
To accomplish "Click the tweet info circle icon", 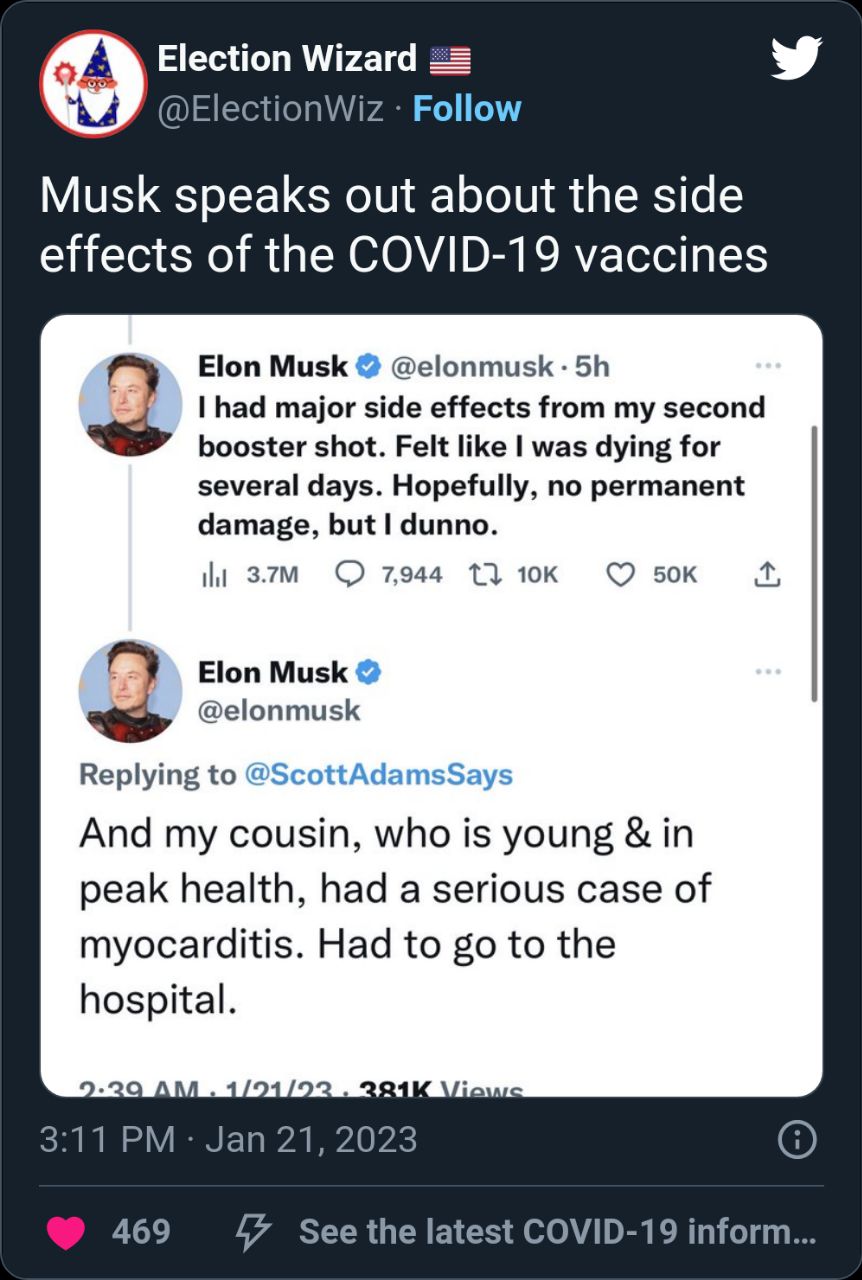I will 797,1139.
